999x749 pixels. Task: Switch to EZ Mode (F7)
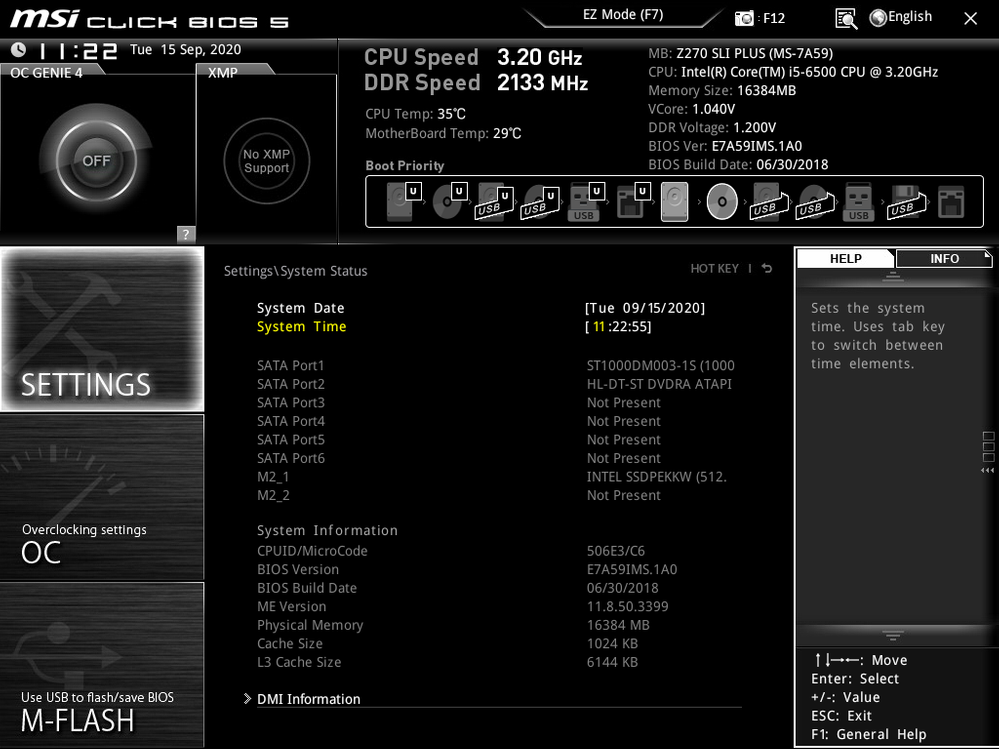point(622,15)
